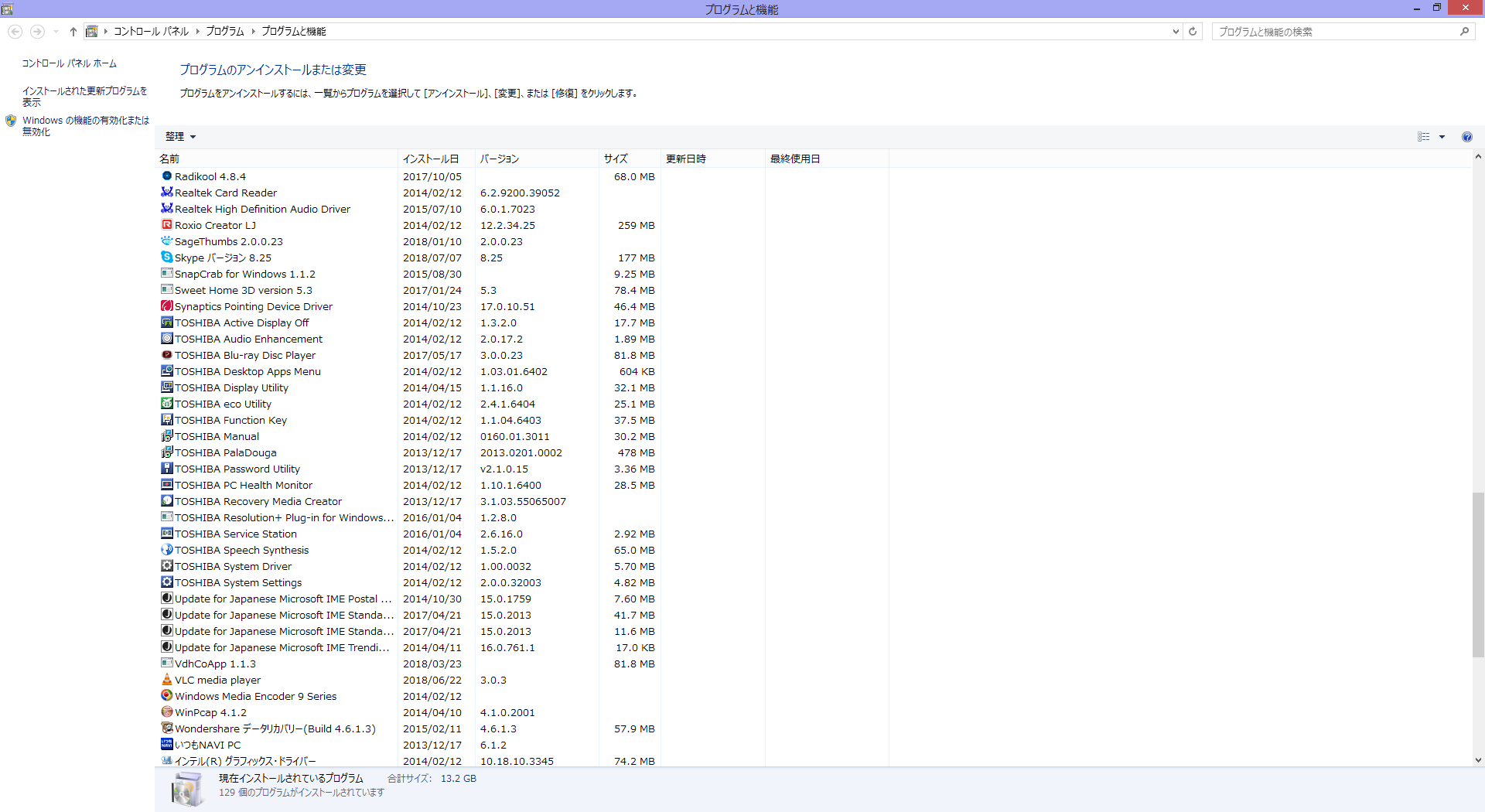Open the view options dropdown arrow
The height and width of the screenshot is (812, 1485).
tap(1442, 137)
